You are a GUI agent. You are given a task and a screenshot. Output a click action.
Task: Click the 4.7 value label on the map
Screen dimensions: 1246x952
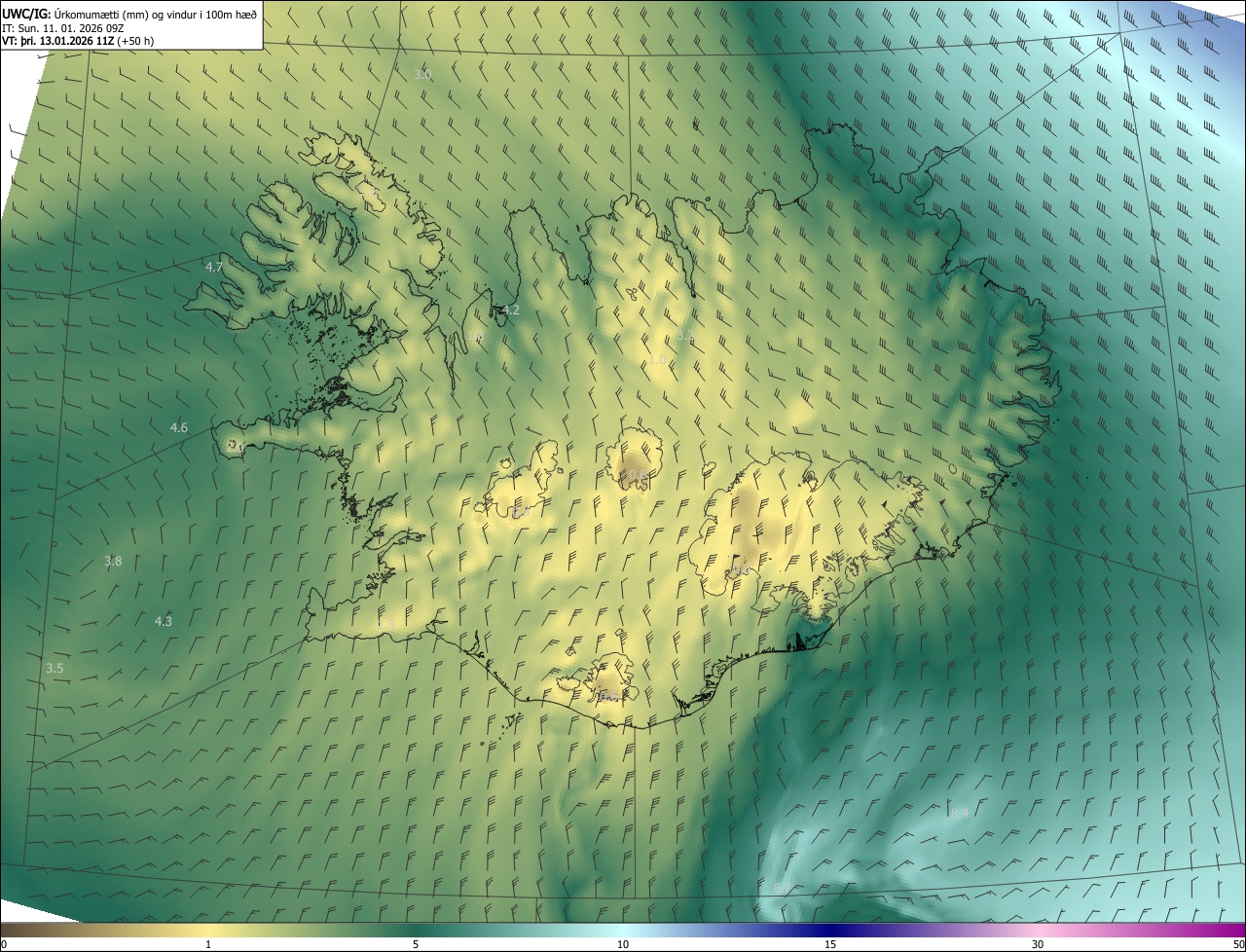tap(214, 267)
